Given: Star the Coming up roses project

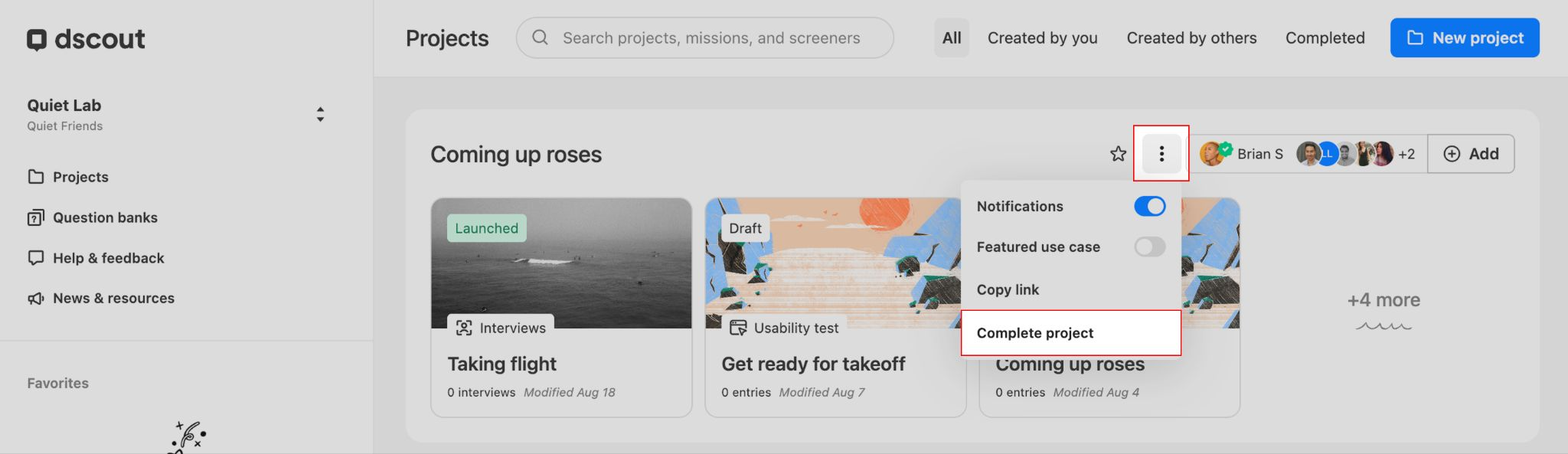Looking at the screenshot, I should click(x=1118, y=154).
